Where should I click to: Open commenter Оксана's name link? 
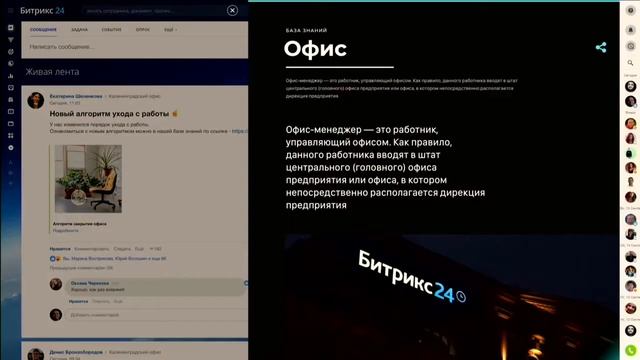[x=90, y=283]
